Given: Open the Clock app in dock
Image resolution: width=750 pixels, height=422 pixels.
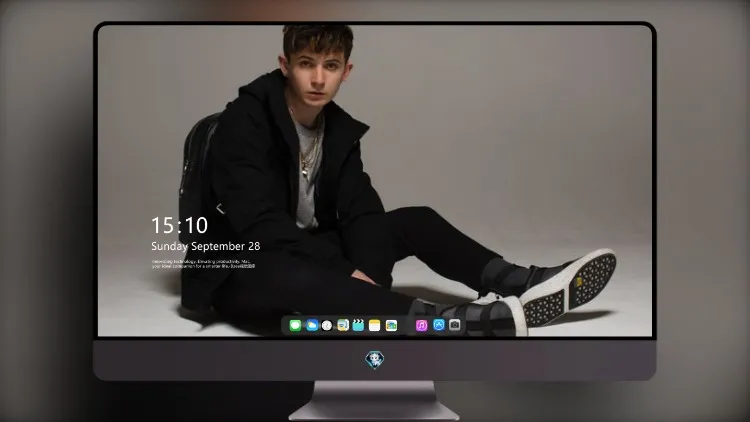Looking at the screenshot, I should click(x=327, y=325).
